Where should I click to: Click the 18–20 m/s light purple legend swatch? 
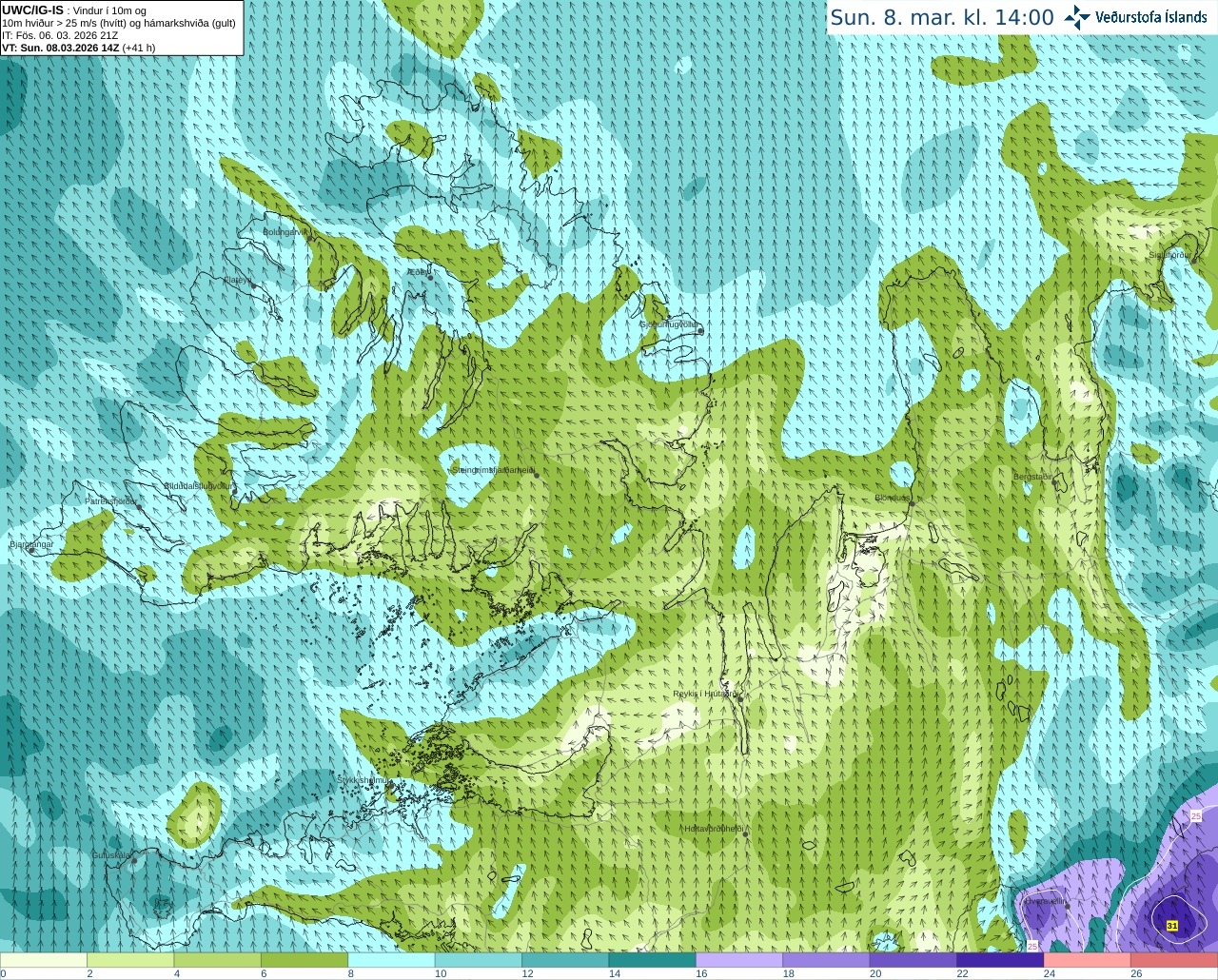pos(827,960)
